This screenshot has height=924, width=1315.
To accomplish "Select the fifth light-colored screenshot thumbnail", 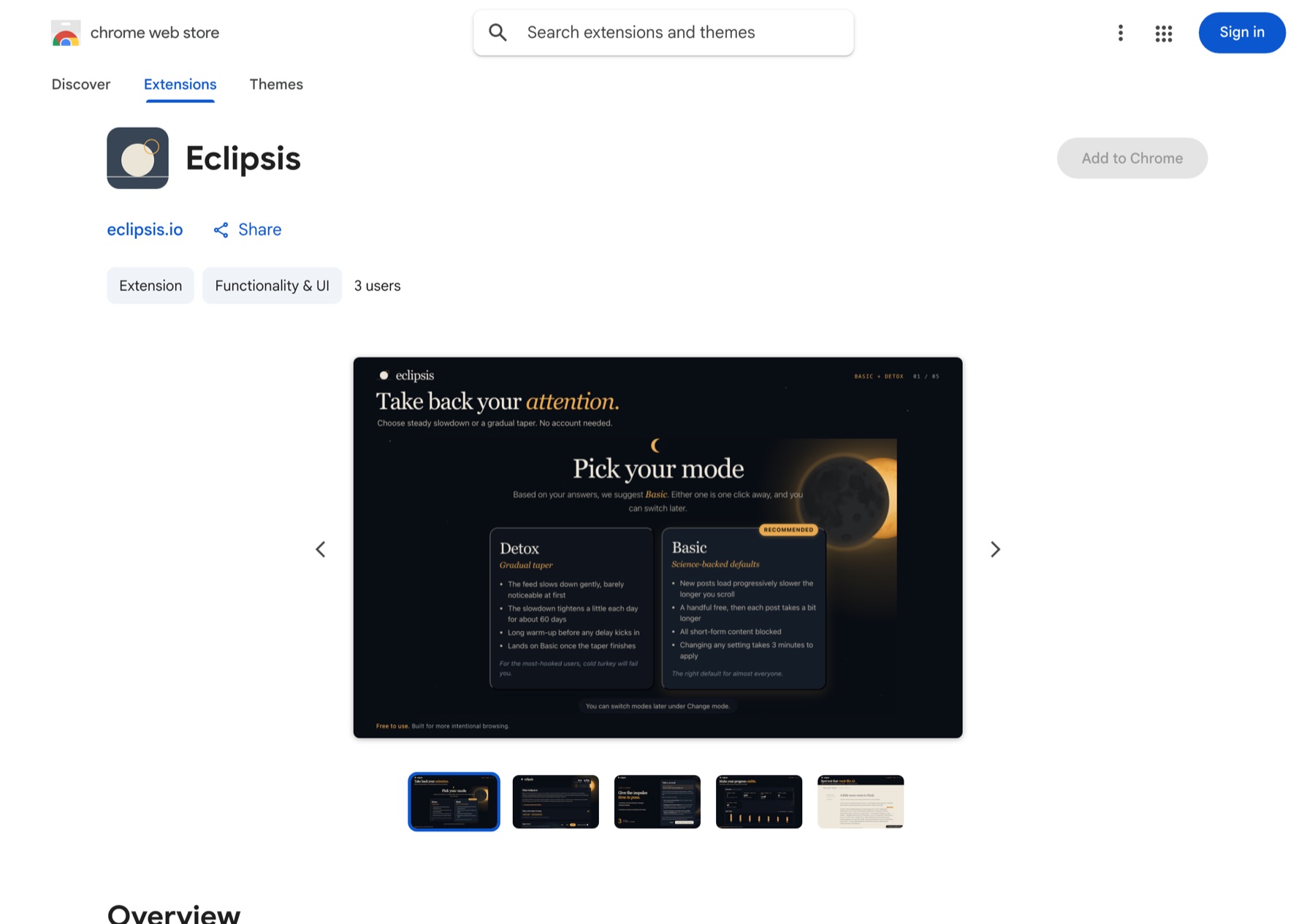I will tap(861, 801).
